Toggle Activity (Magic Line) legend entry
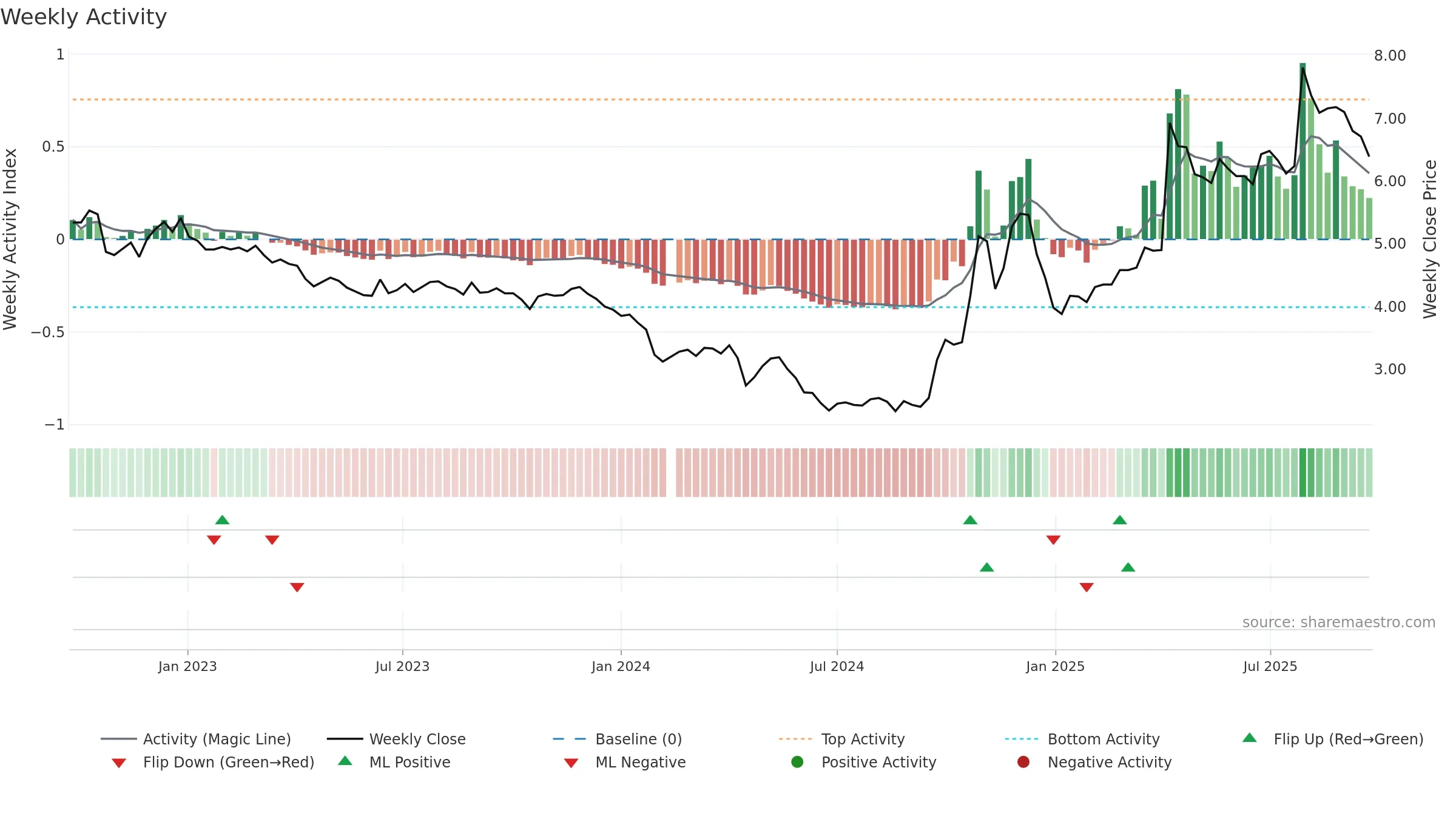Screen dimensions: 1456x819 click(196, 739)
